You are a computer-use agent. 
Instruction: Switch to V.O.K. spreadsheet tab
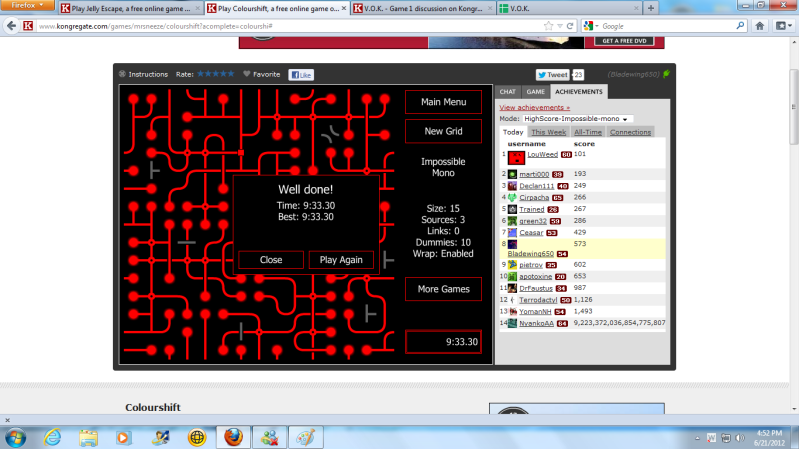point(569,8)
